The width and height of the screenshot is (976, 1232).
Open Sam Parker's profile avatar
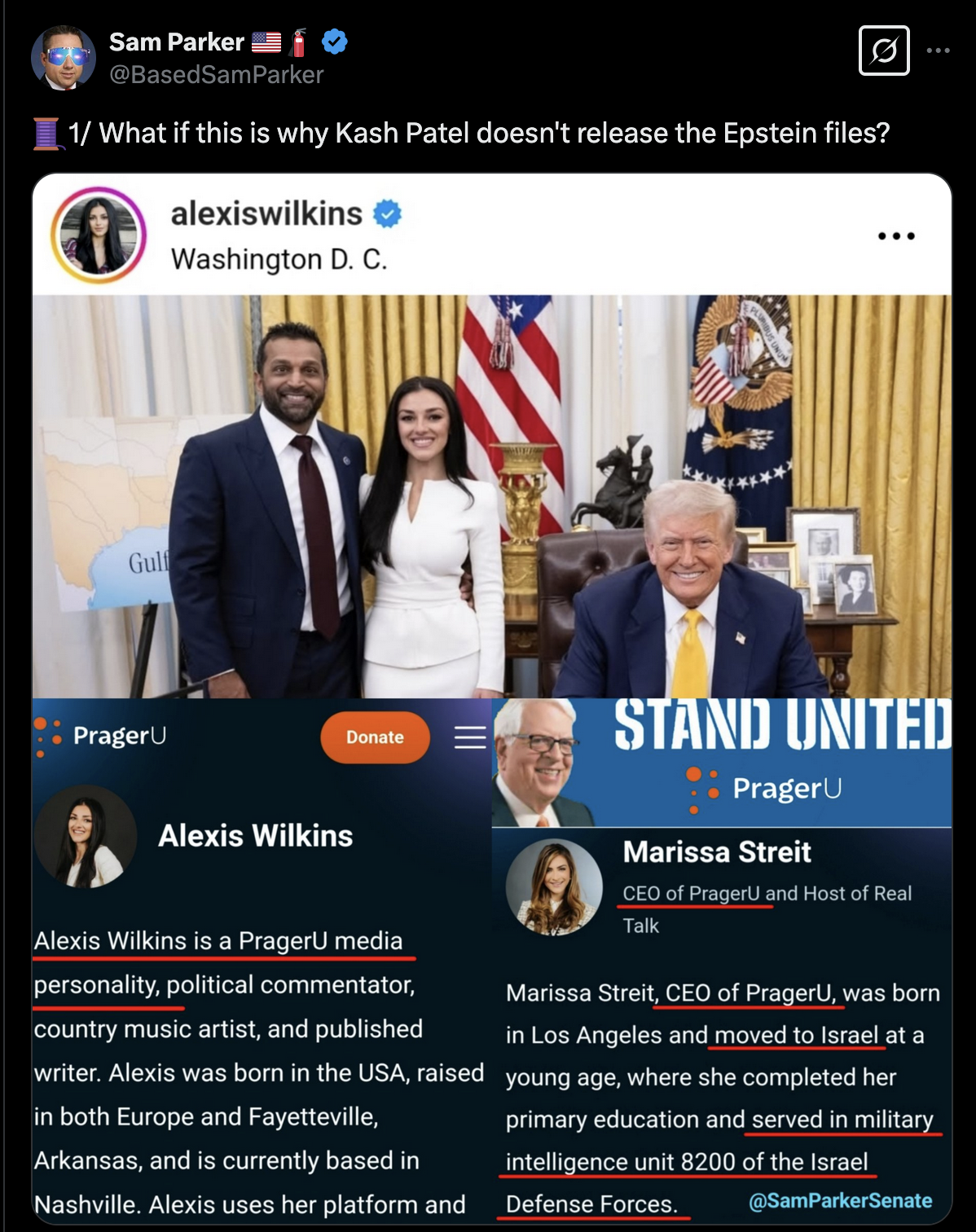click(x=64, y=57)
